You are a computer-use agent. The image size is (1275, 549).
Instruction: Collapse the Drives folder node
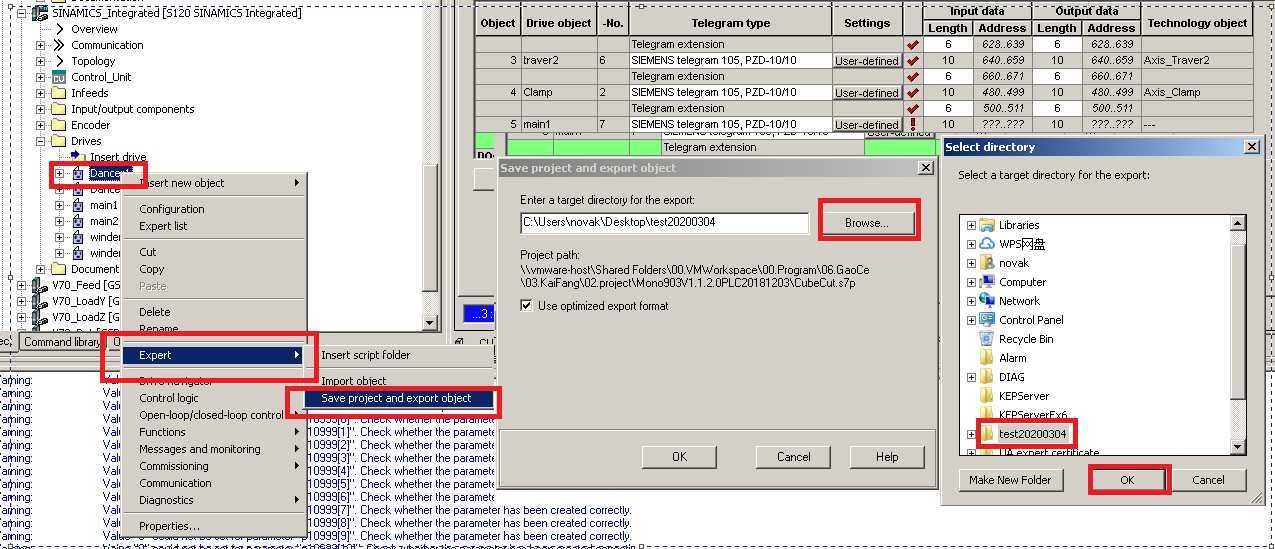(41, 141)
